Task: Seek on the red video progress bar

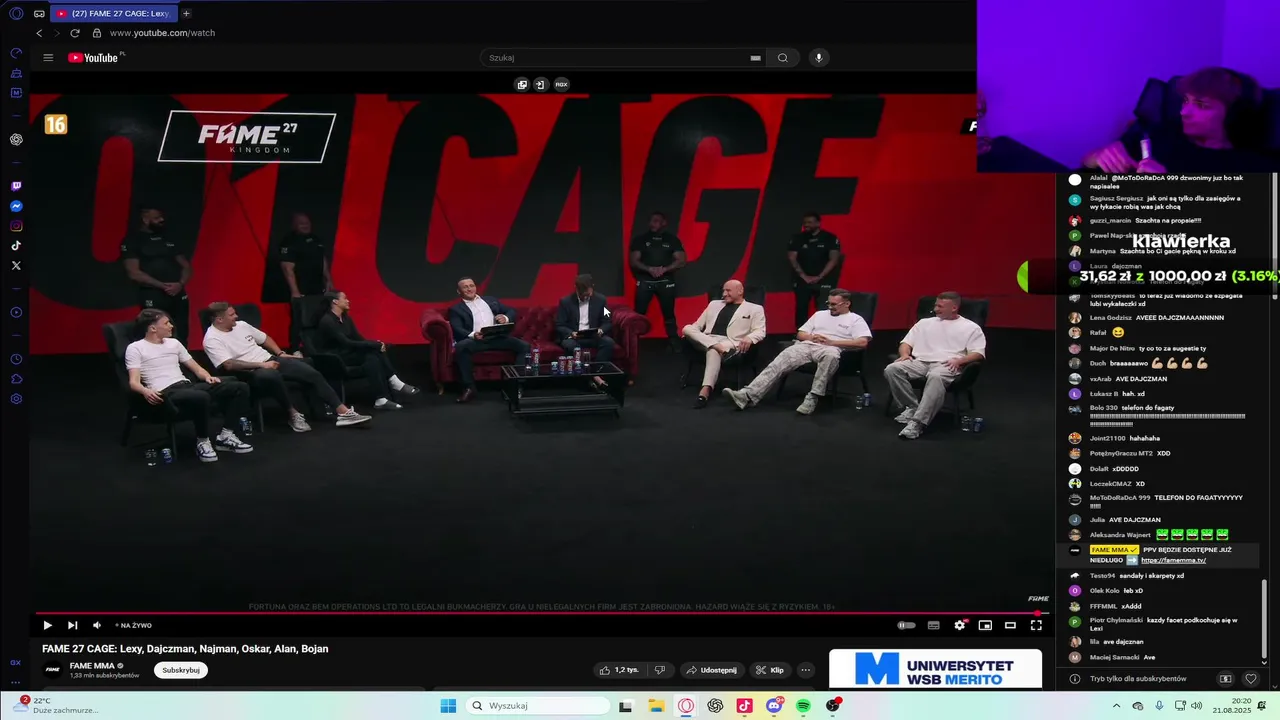Action: (x=540, y=613)
